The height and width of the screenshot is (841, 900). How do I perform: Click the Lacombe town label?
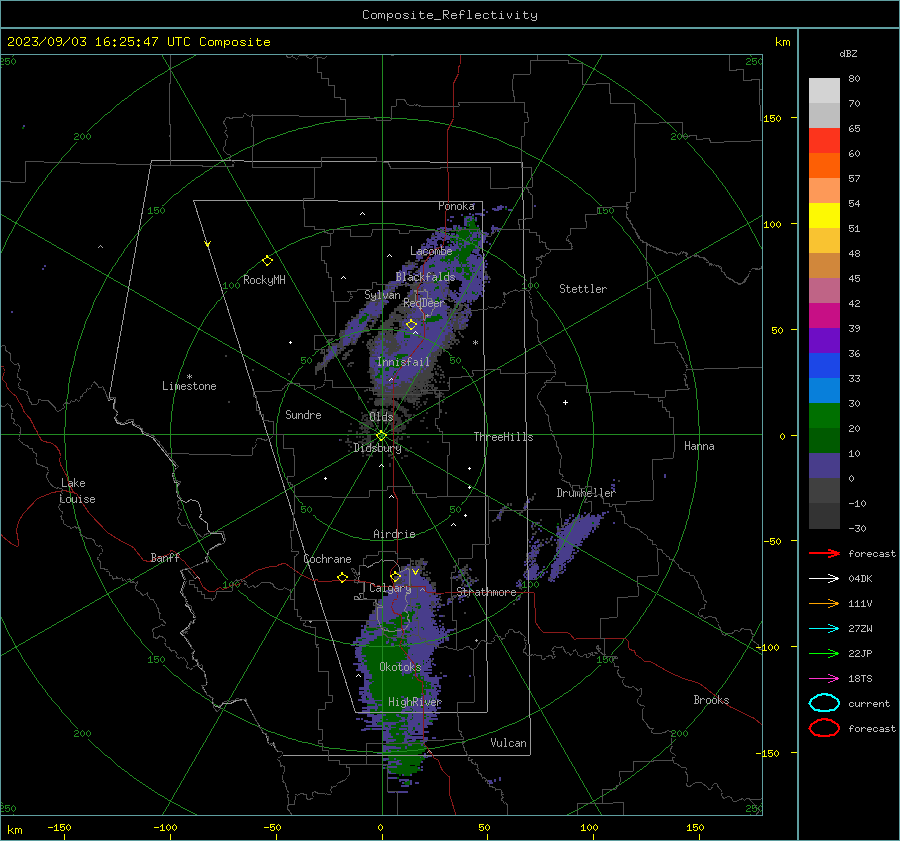(431, 251)
